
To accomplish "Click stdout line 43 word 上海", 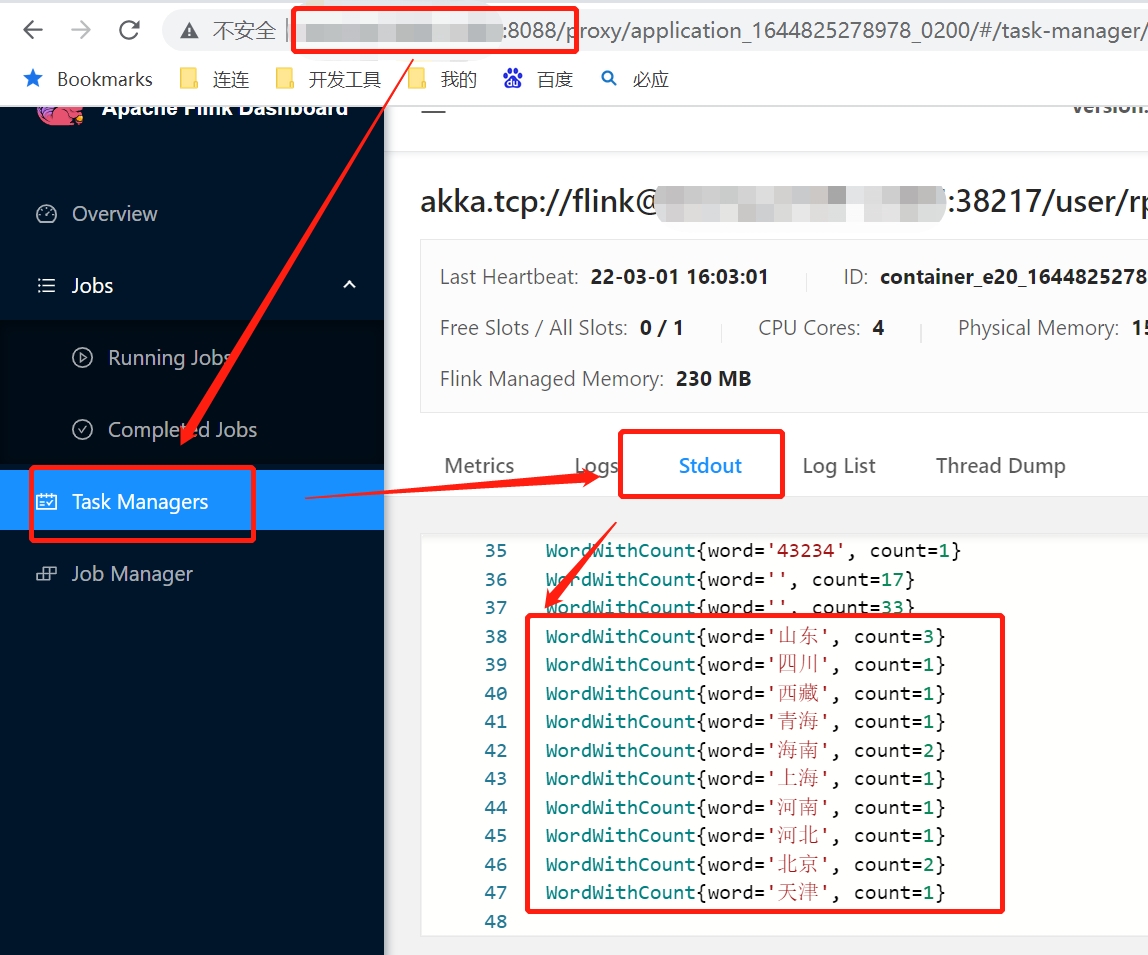I will tap(797, 779).
